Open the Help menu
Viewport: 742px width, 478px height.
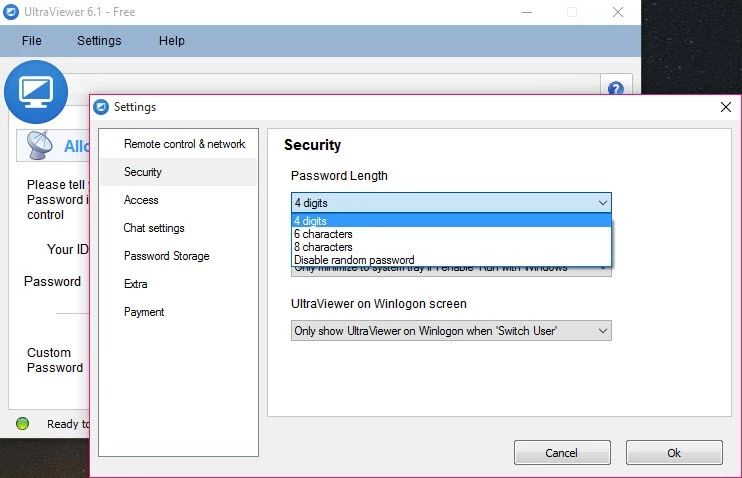click(x=172, y=41)
